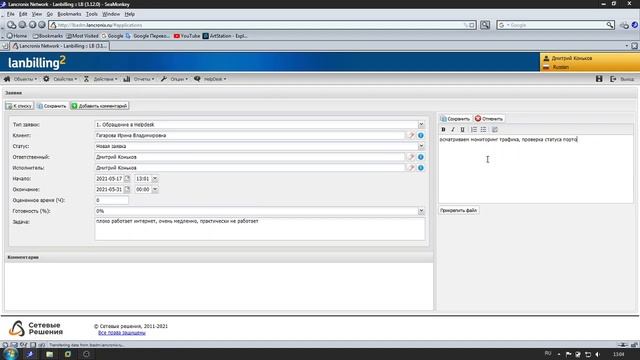Click the browser URL address field
The width and height of the screenshot is (640, 360).
[261, 25]
